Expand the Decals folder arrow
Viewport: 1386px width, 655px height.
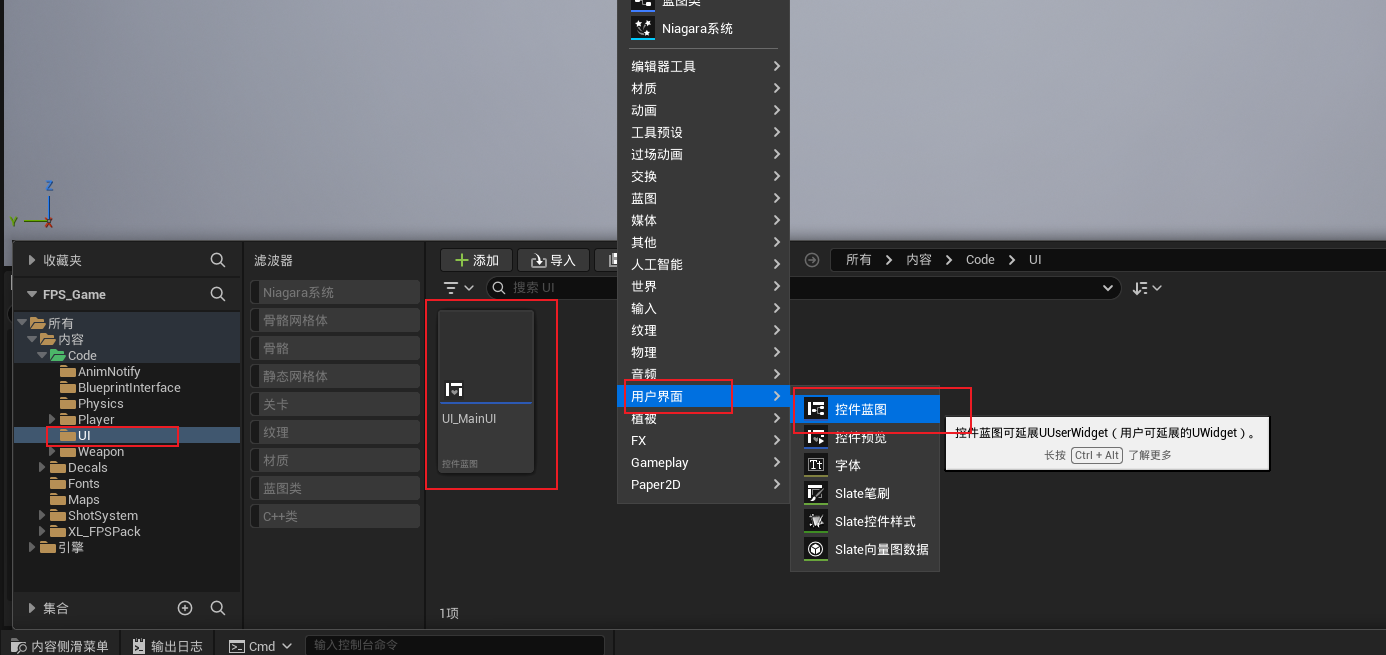click(42, 467)
